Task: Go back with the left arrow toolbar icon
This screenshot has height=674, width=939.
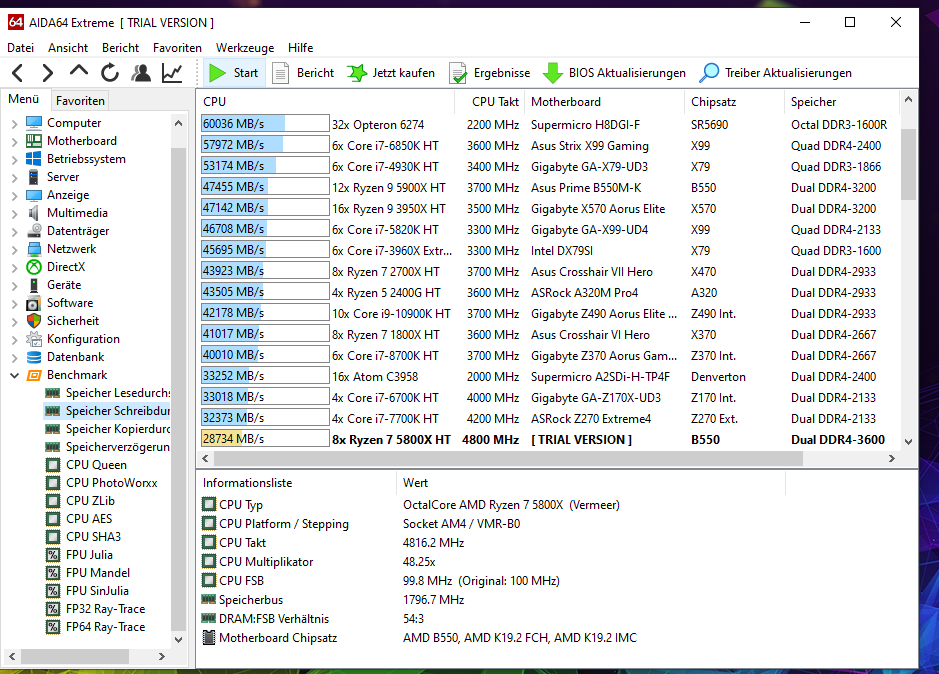Action: tap(18, 73)
